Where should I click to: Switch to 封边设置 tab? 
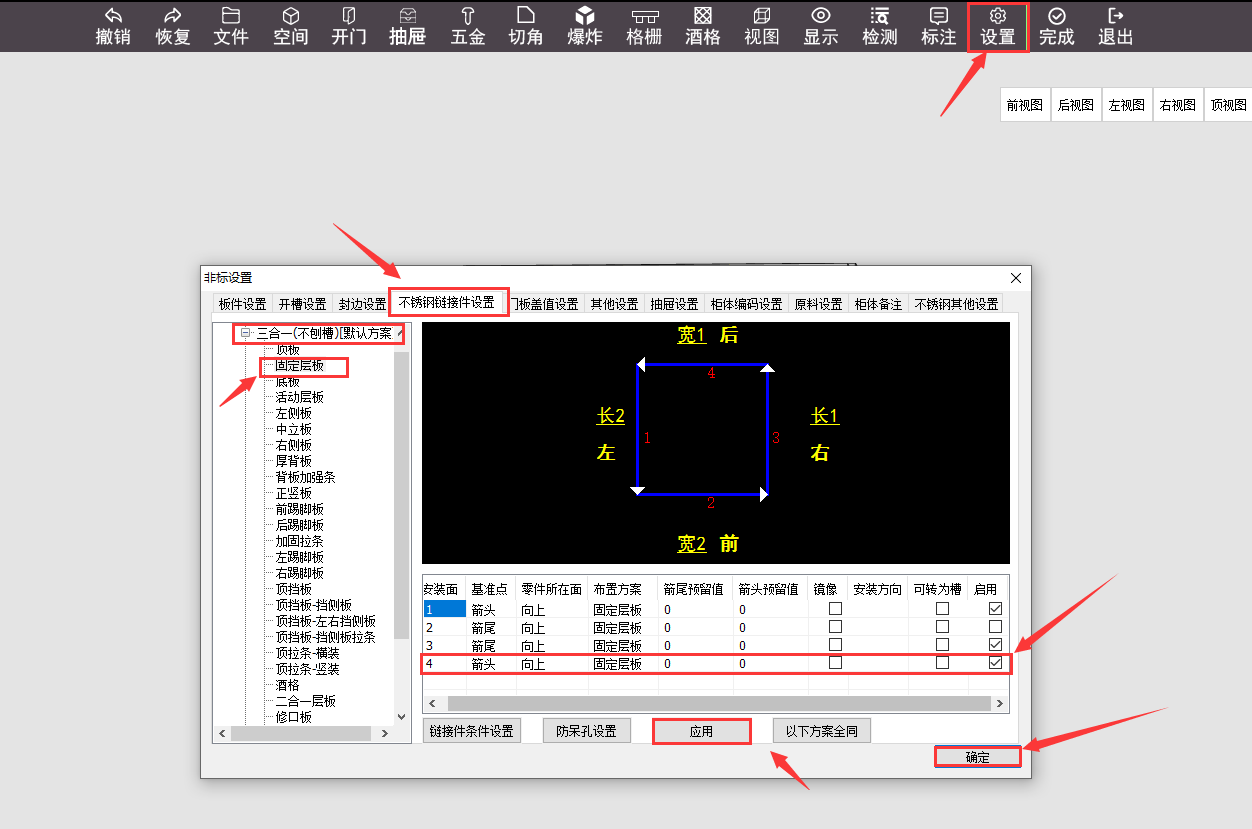tap(361, 304)
